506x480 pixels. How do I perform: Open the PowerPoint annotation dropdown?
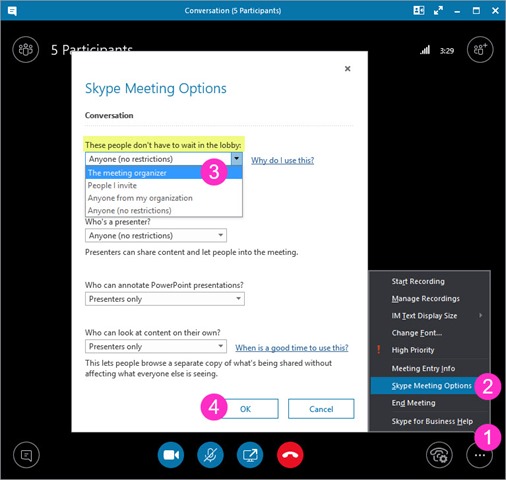[x=165, y=299]
